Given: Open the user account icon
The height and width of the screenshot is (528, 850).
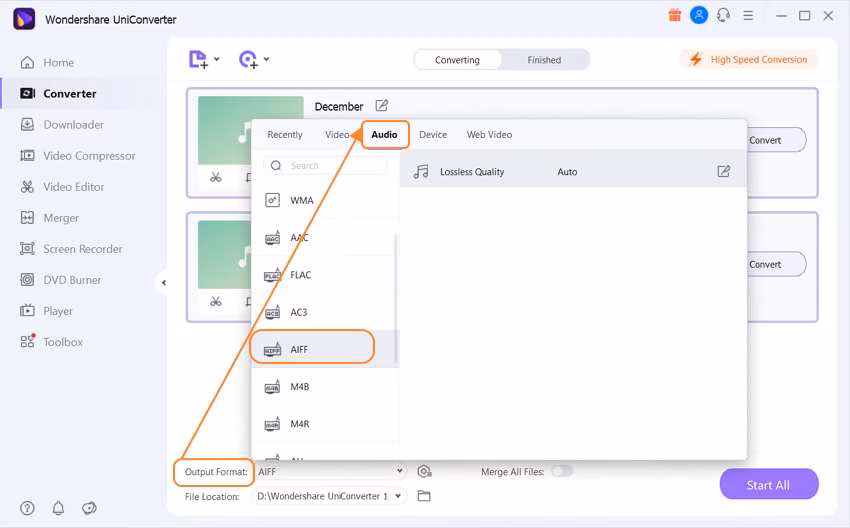Looking at the screenshot, I should click(x=699, y=15).
